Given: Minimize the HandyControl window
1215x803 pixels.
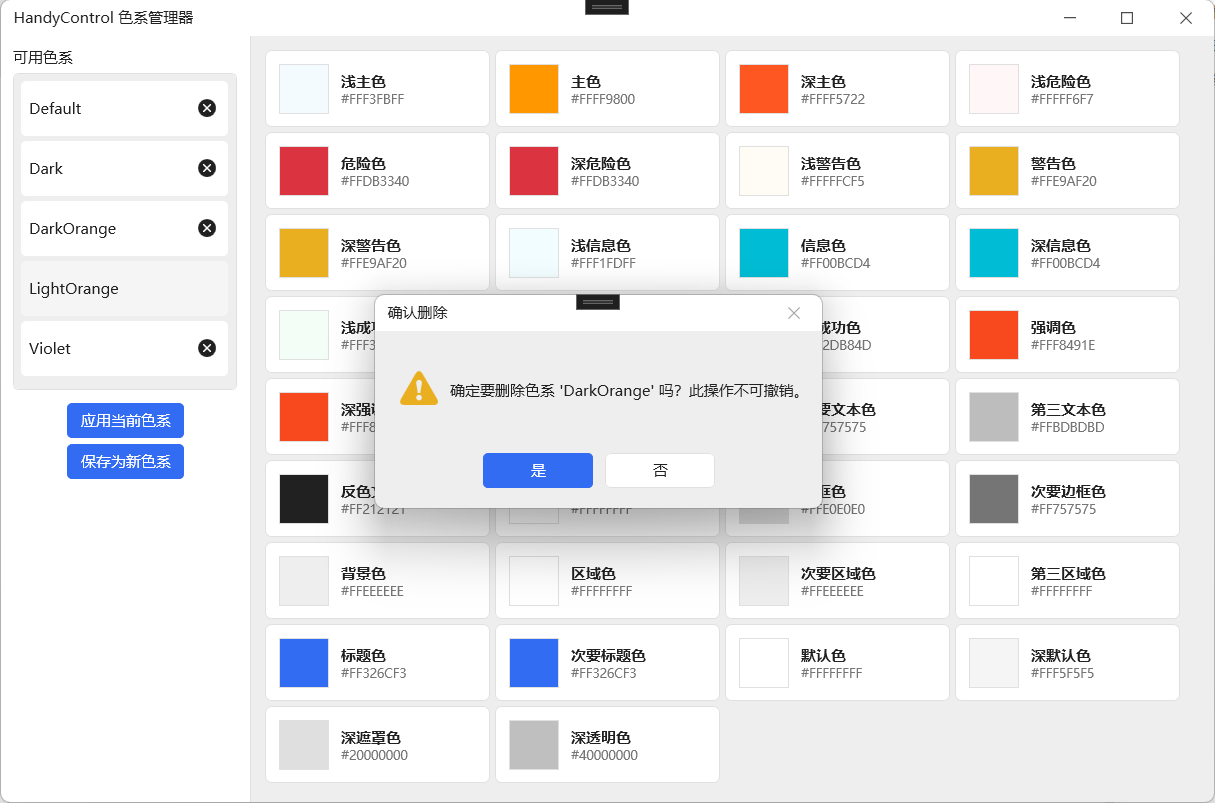Looking at the screenshot, I should 1070,18.
